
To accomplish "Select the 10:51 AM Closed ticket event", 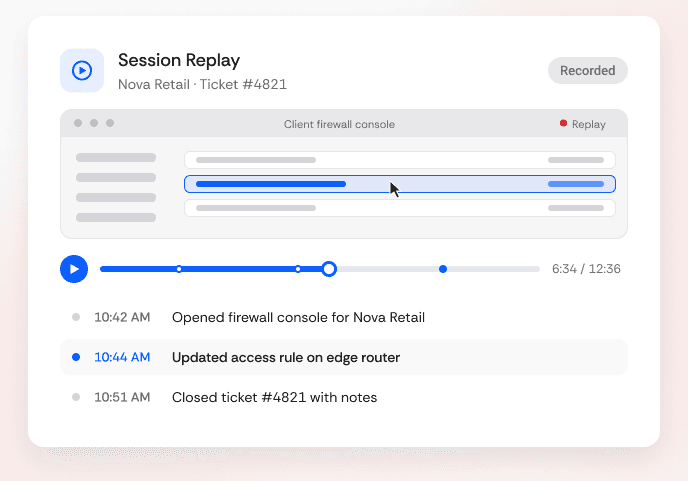I will pyautogui.click(x=344, y=397).
